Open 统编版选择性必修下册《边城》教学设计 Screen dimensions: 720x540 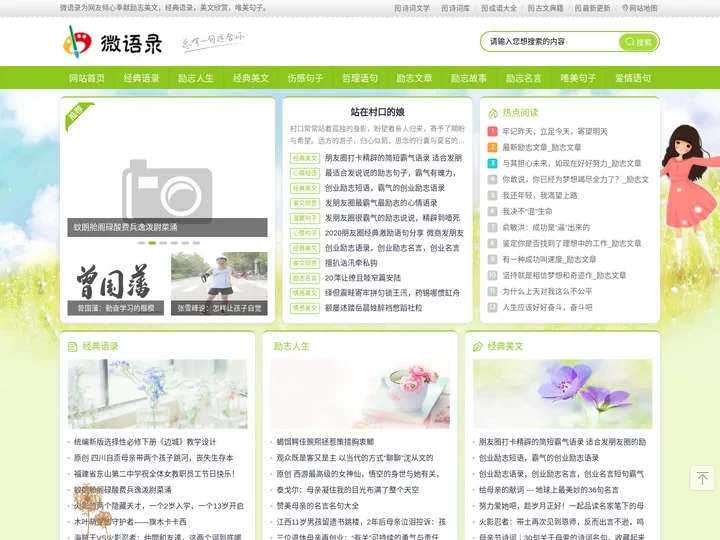click(145, 442)
